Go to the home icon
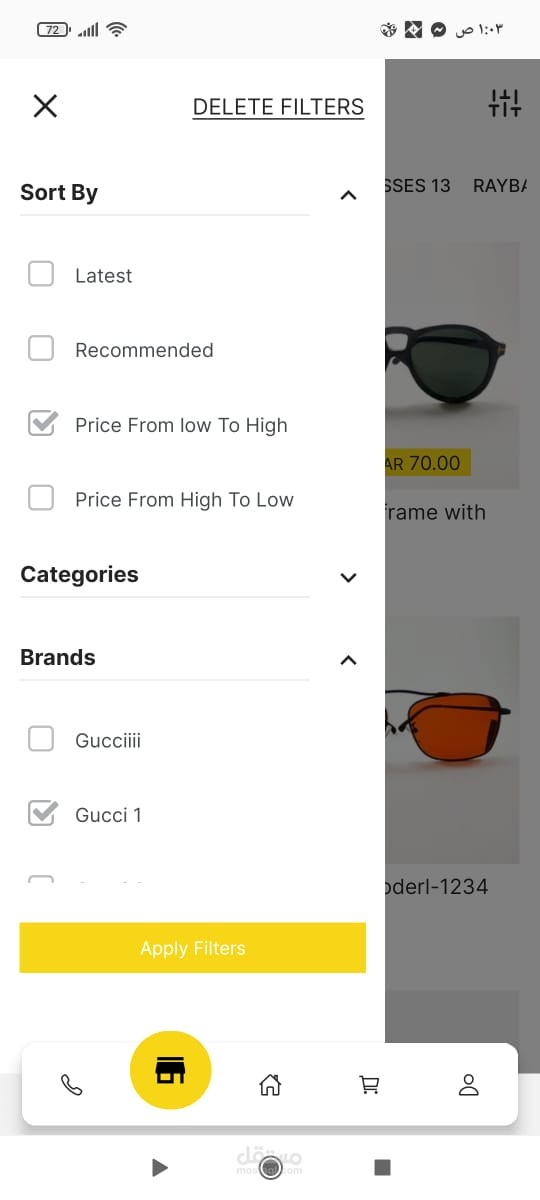 (270, 1085)
